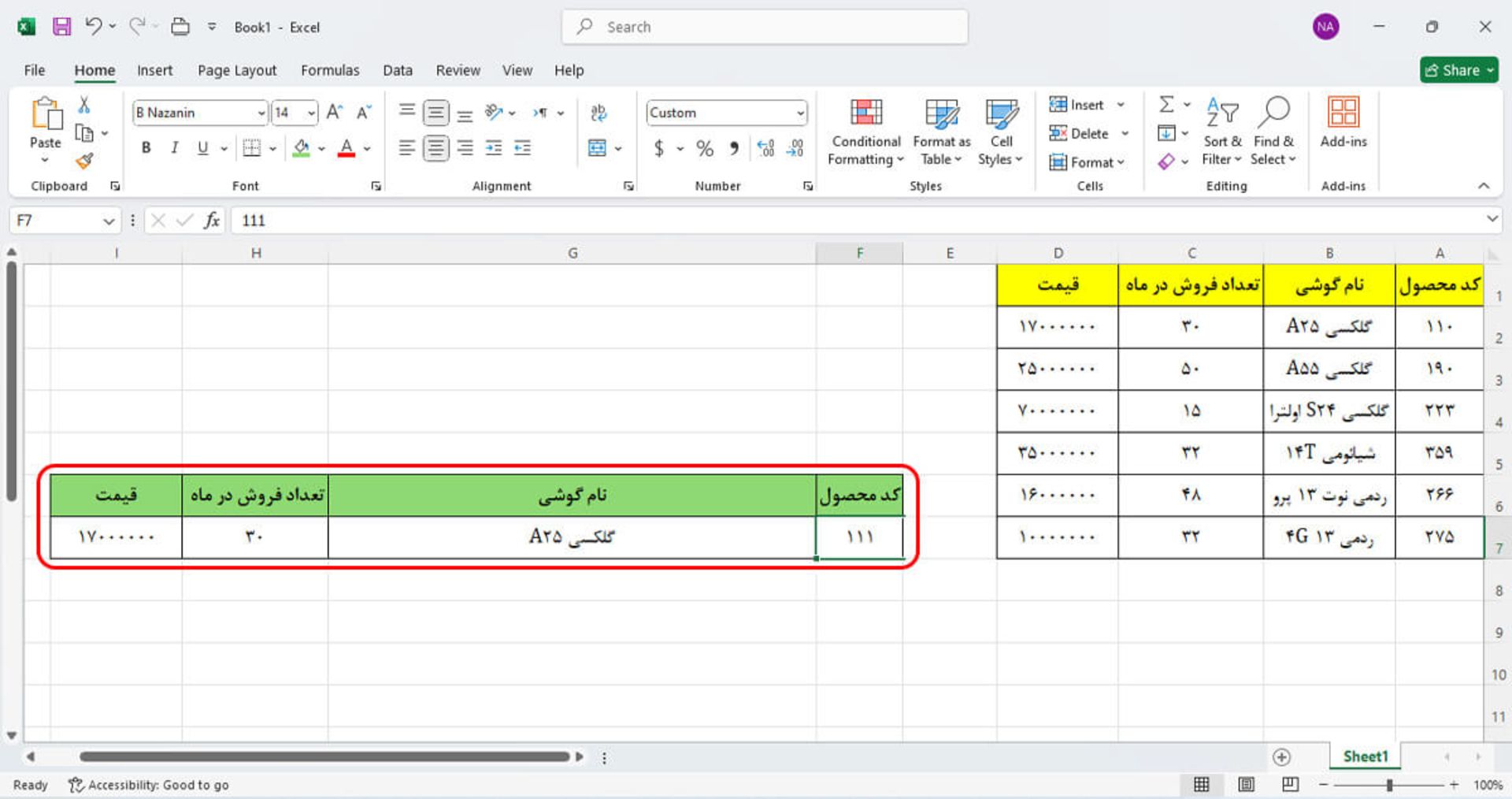
Task: Switch to the Formulas tab
Action: point(330,70)
